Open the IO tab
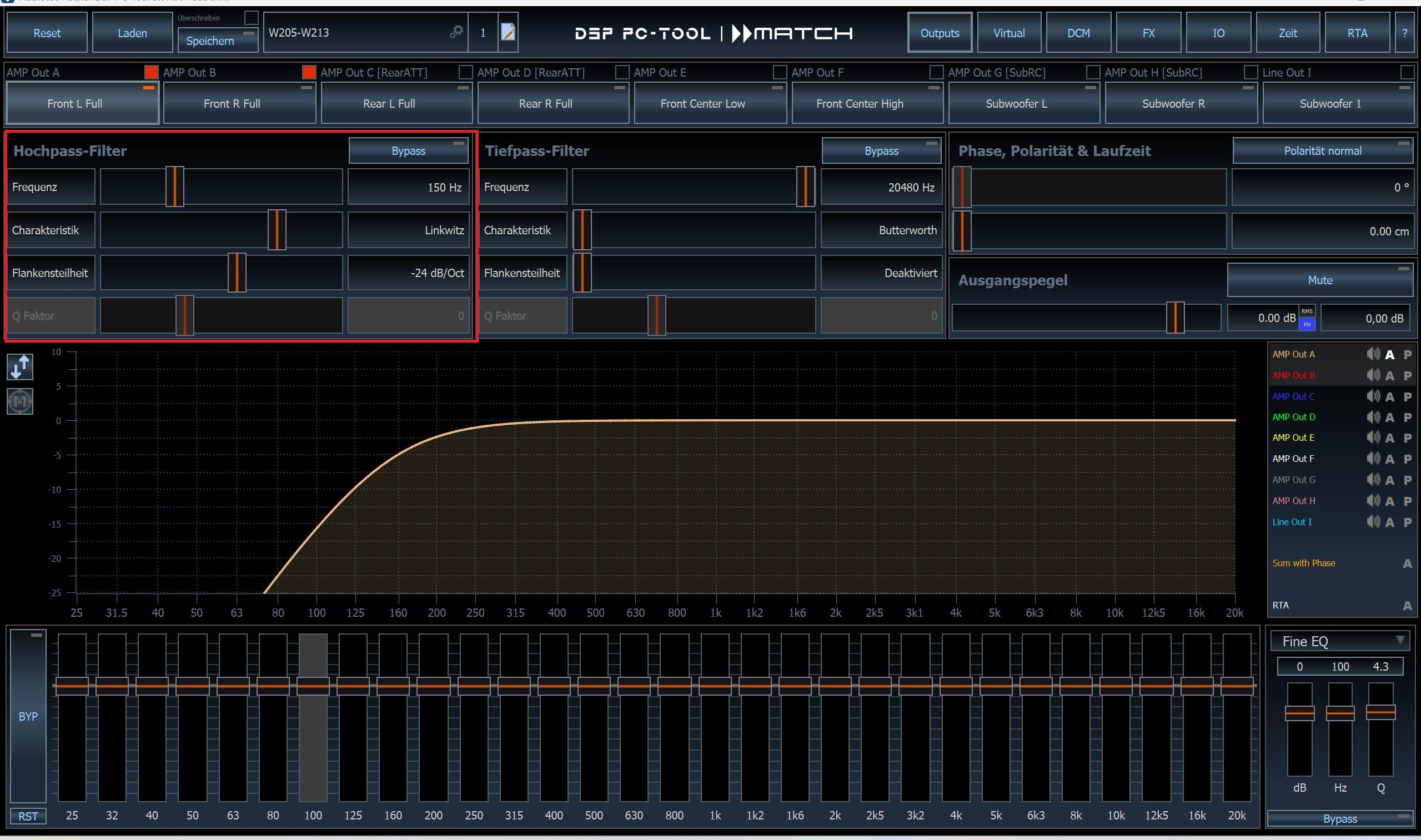Viewport: 1421px width, 840px height. coord(1218,33)
